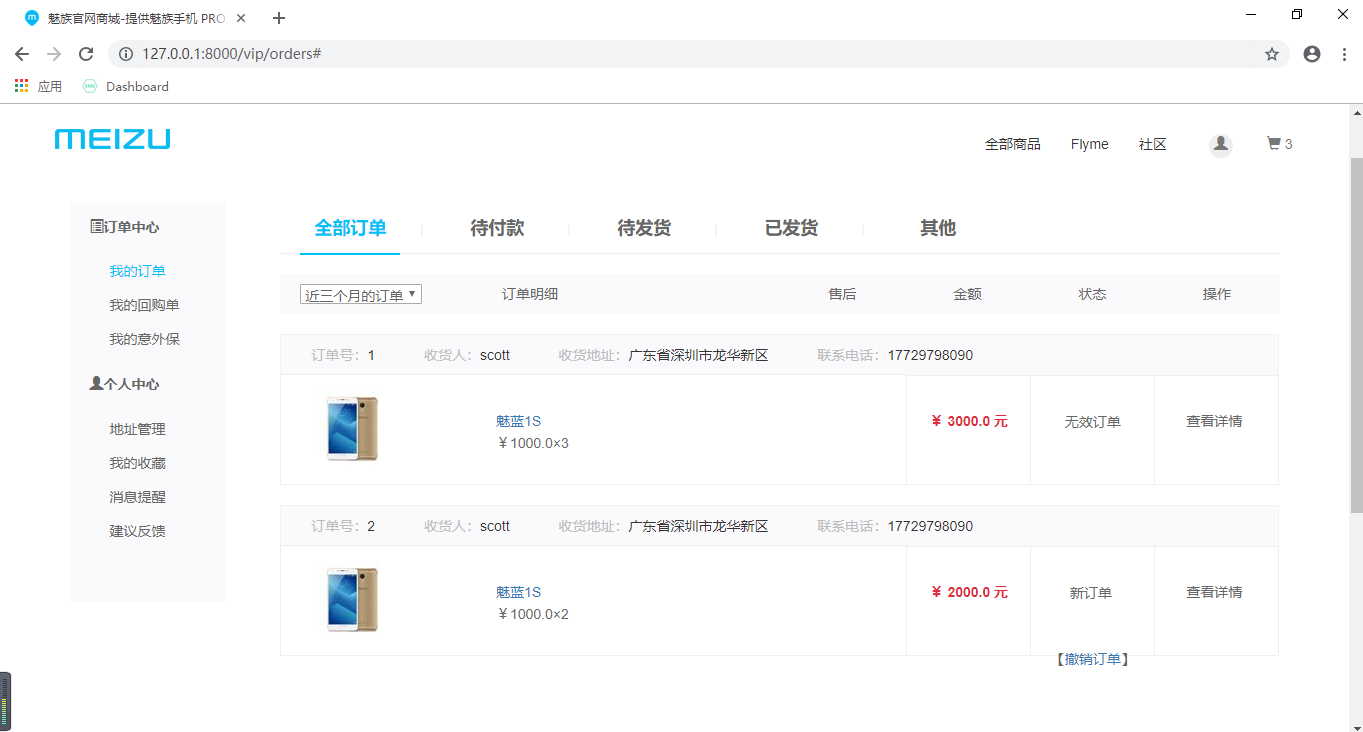Click the ￥1000.0×2 price text
The image size is (1363, 732).
532,614
